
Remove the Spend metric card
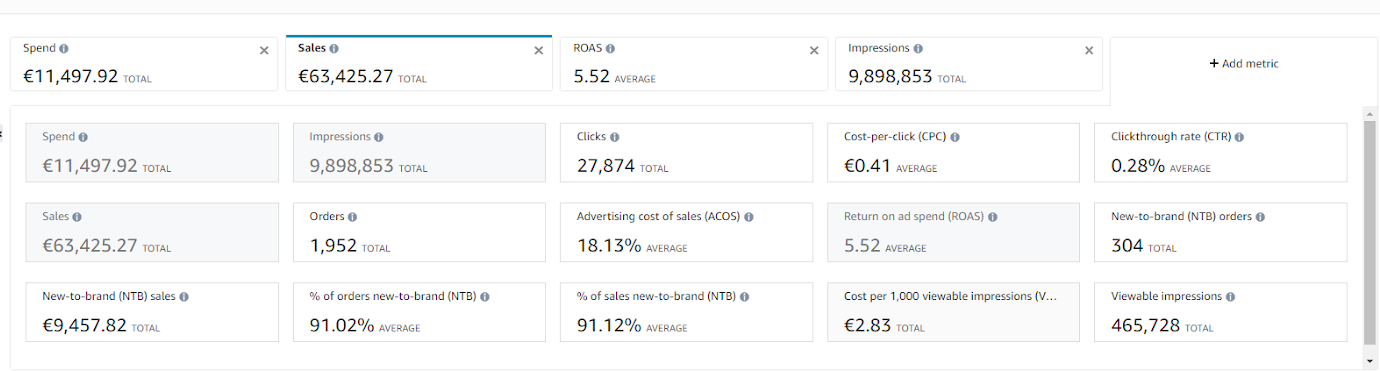coord(264,50)
